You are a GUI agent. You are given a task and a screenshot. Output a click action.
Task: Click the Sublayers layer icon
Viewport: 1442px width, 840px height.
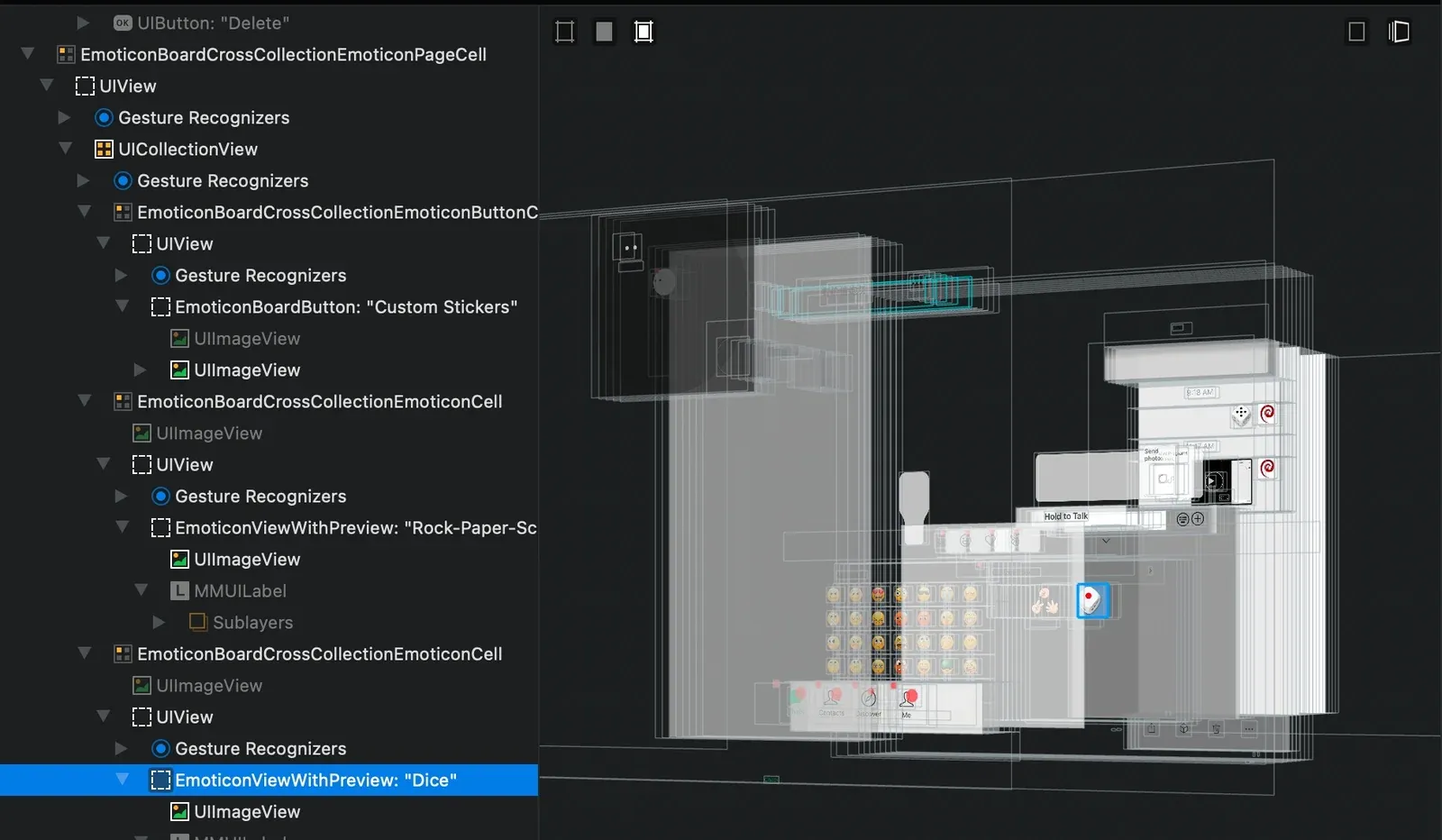point(198,622)
